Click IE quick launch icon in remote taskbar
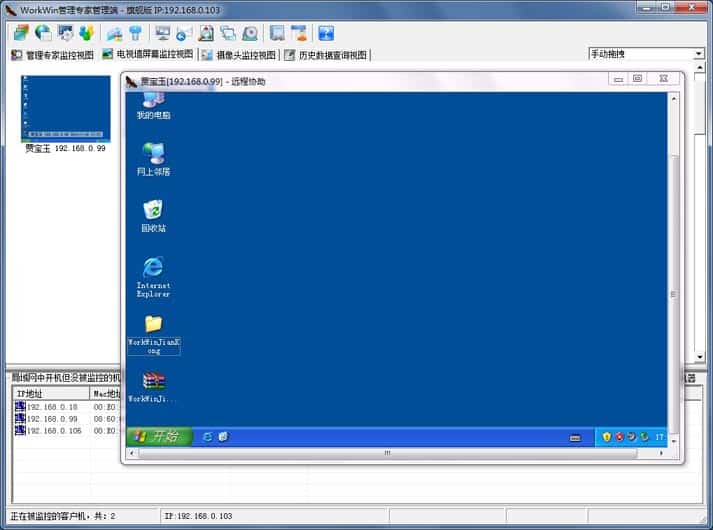The image size is (713, 530). pyautogui.click(x=207, y=437)
